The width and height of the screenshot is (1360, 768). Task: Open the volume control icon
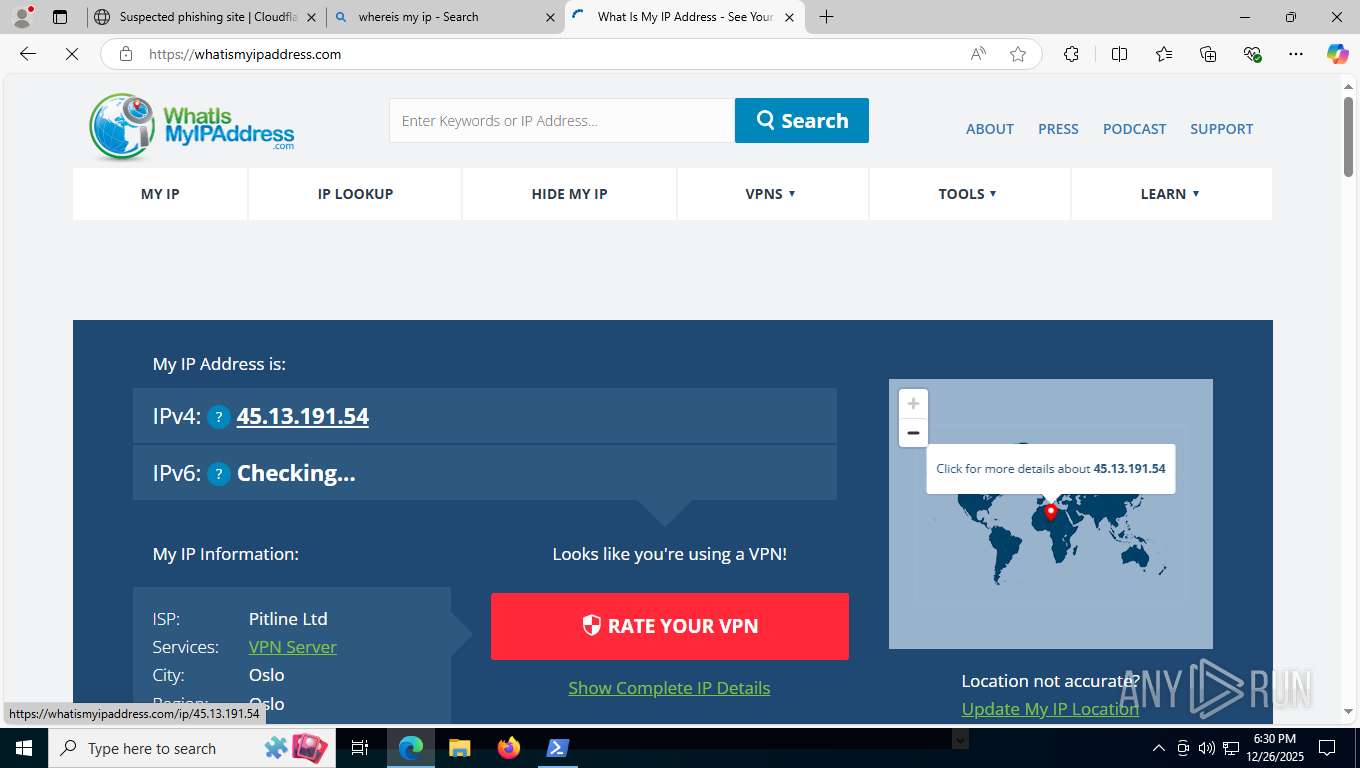(x=1206, y=748)
